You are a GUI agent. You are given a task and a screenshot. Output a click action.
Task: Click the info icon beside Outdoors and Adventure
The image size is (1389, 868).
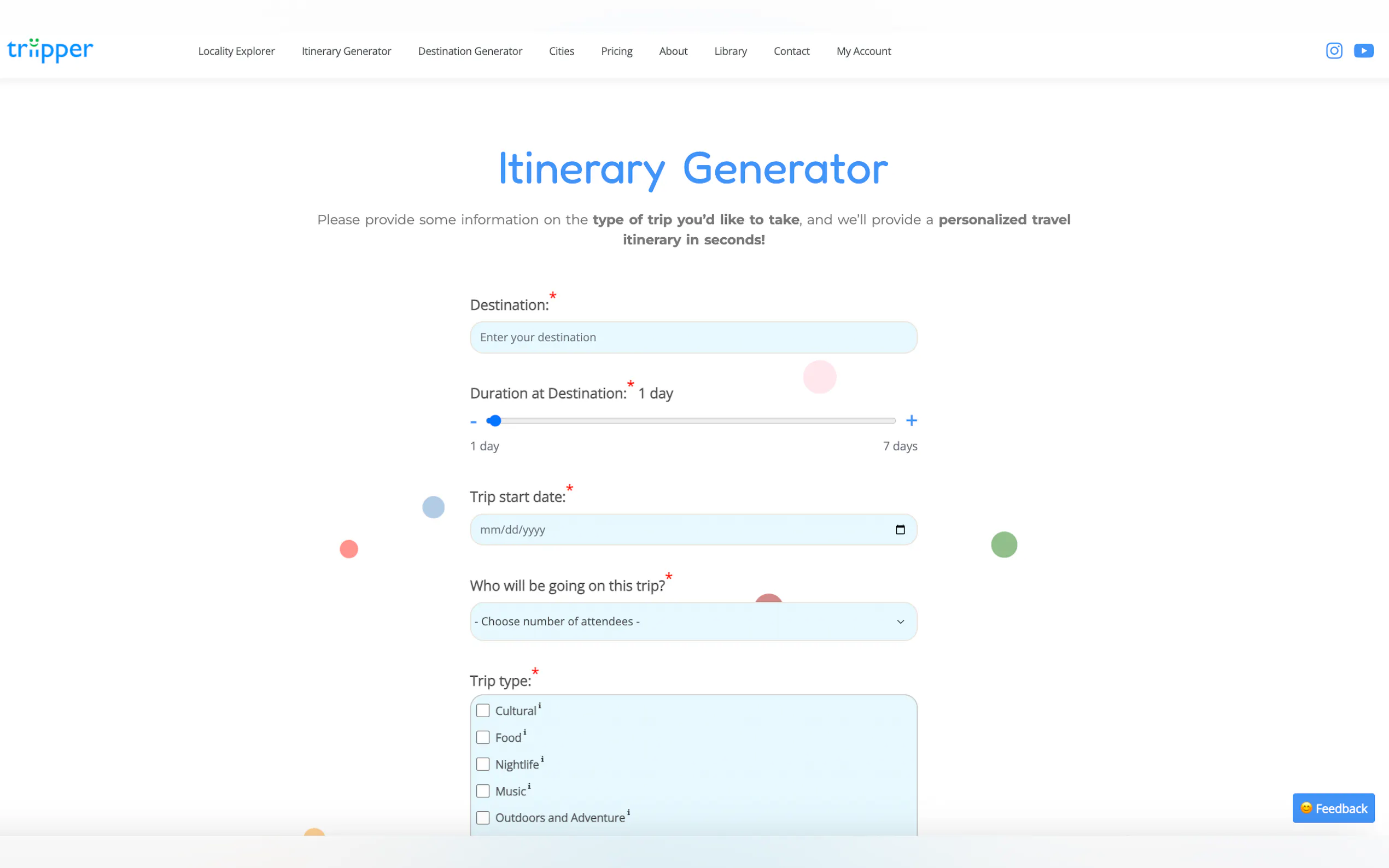628,812
